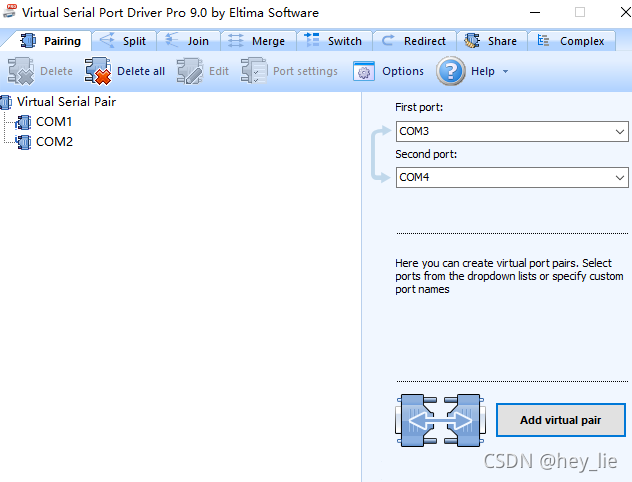This screenshot has height=482, width=632.
Task: Click the COM2 port connector icon
Action: (23, 142)
